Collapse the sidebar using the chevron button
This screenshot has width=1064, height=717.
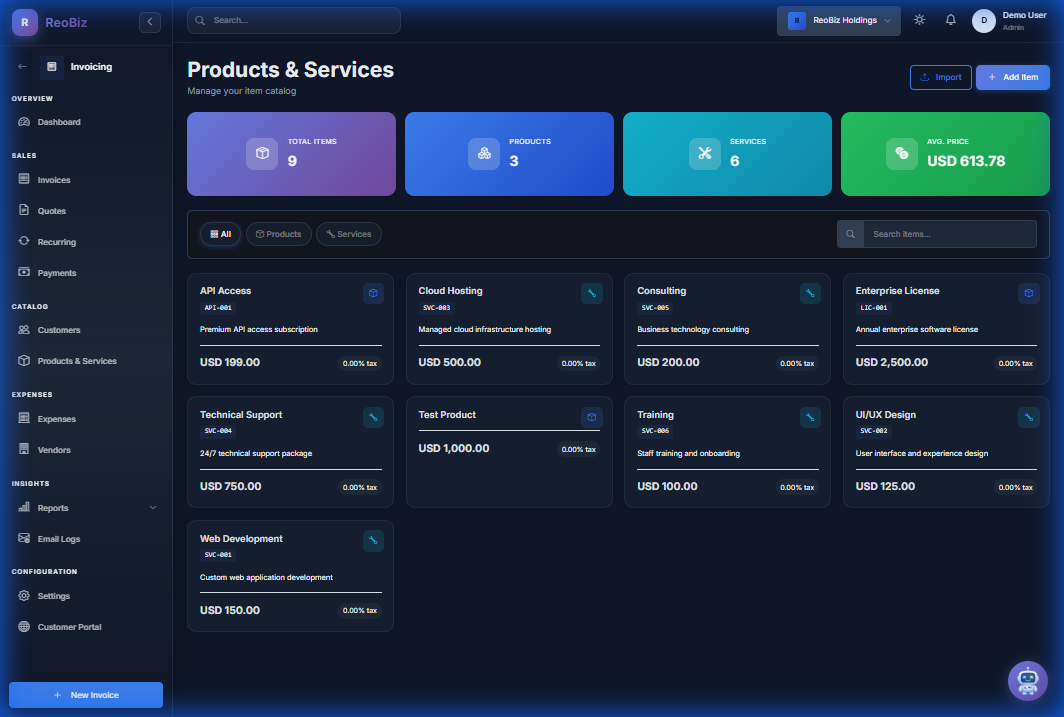coord(150,21)
